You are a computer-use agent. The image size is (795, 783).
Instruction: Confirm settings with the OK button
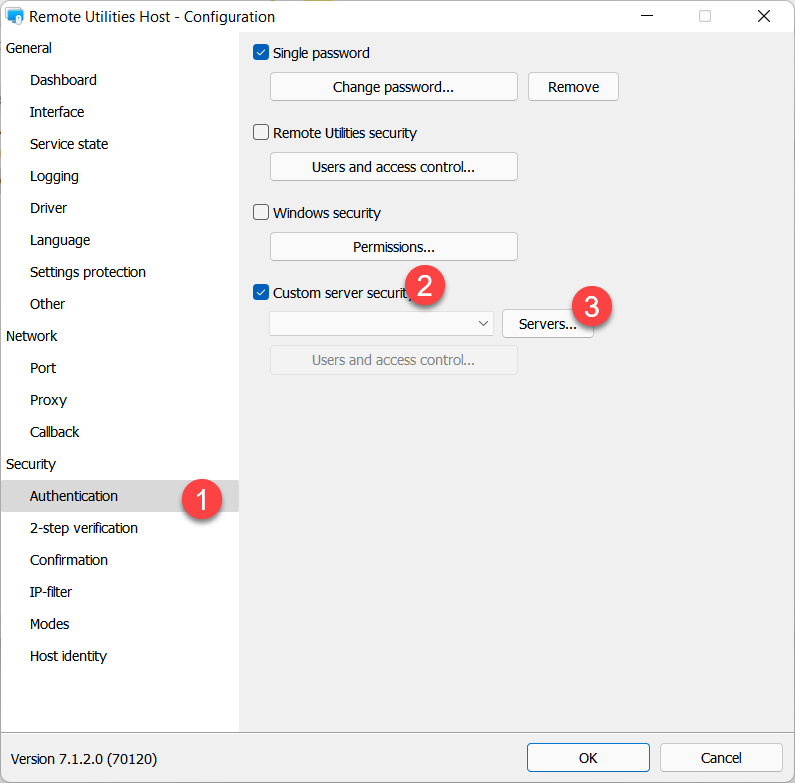coord(588,758)
